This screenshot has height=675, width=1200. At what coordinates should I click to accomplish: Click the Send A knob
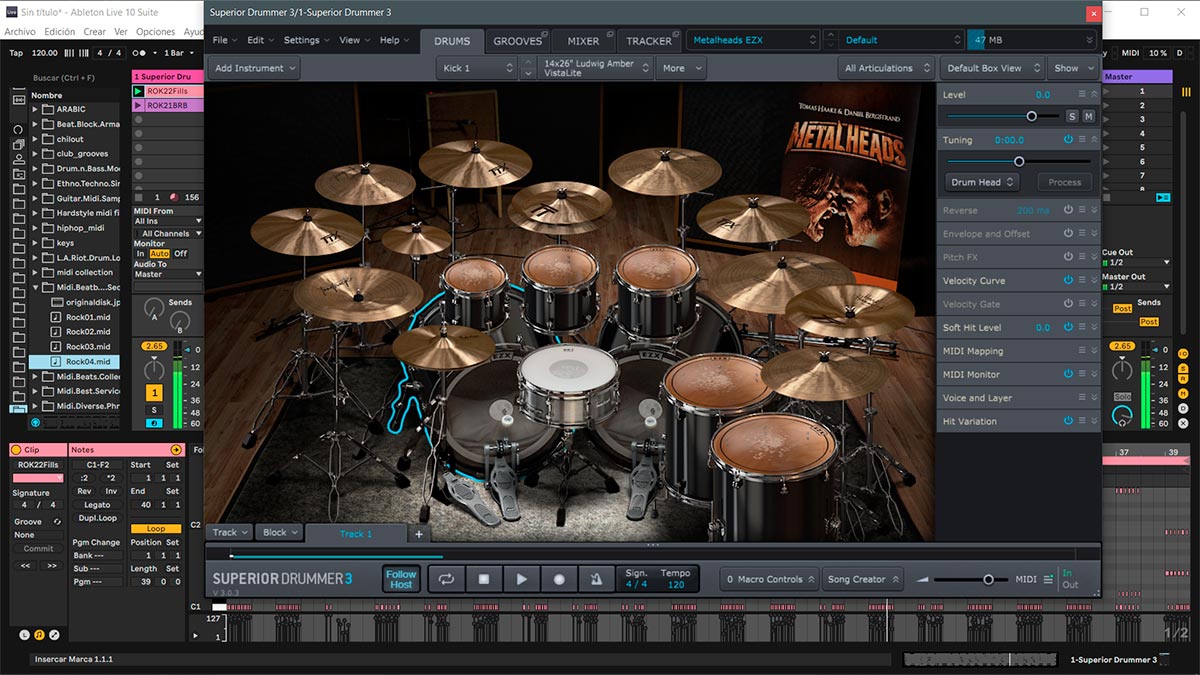pyautogui.click(x=153, y=307)
